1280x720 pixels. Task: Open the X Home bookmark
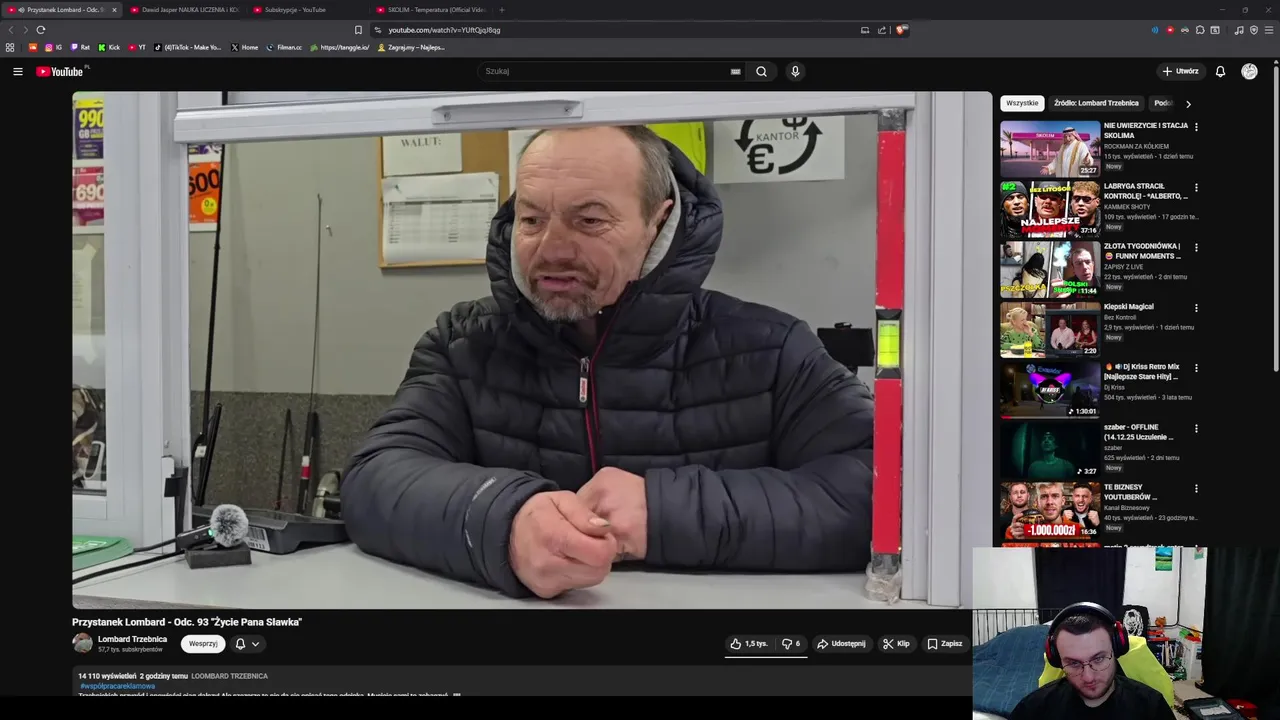click(245, 47)
